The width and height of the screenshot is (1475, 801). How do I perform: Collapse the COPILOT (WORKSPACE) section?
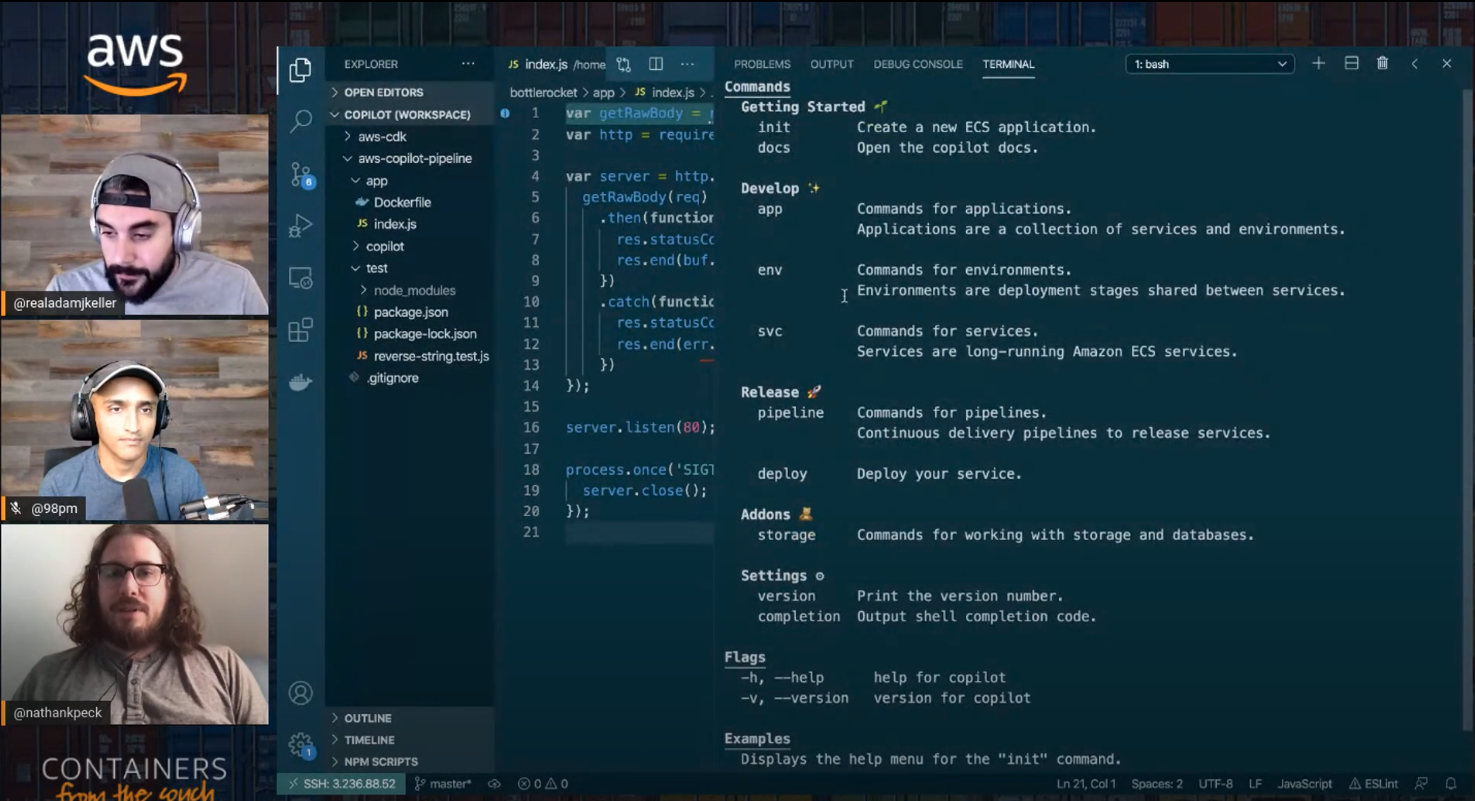click(x=409, y=114)
